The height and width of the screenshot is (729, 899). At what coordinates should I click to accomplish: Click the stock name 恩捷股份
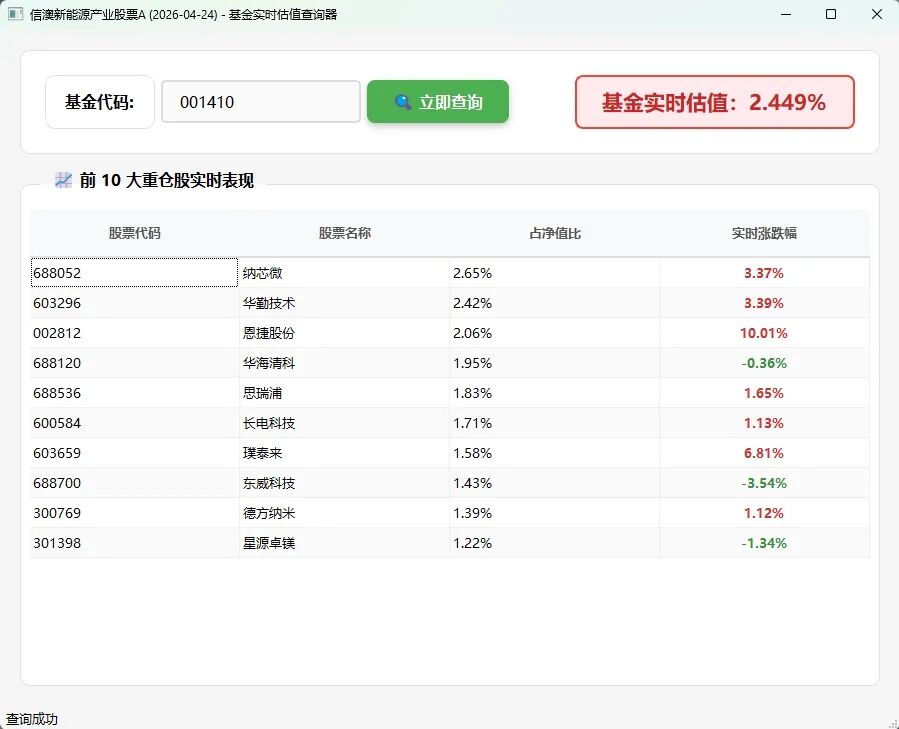point(269,333)
